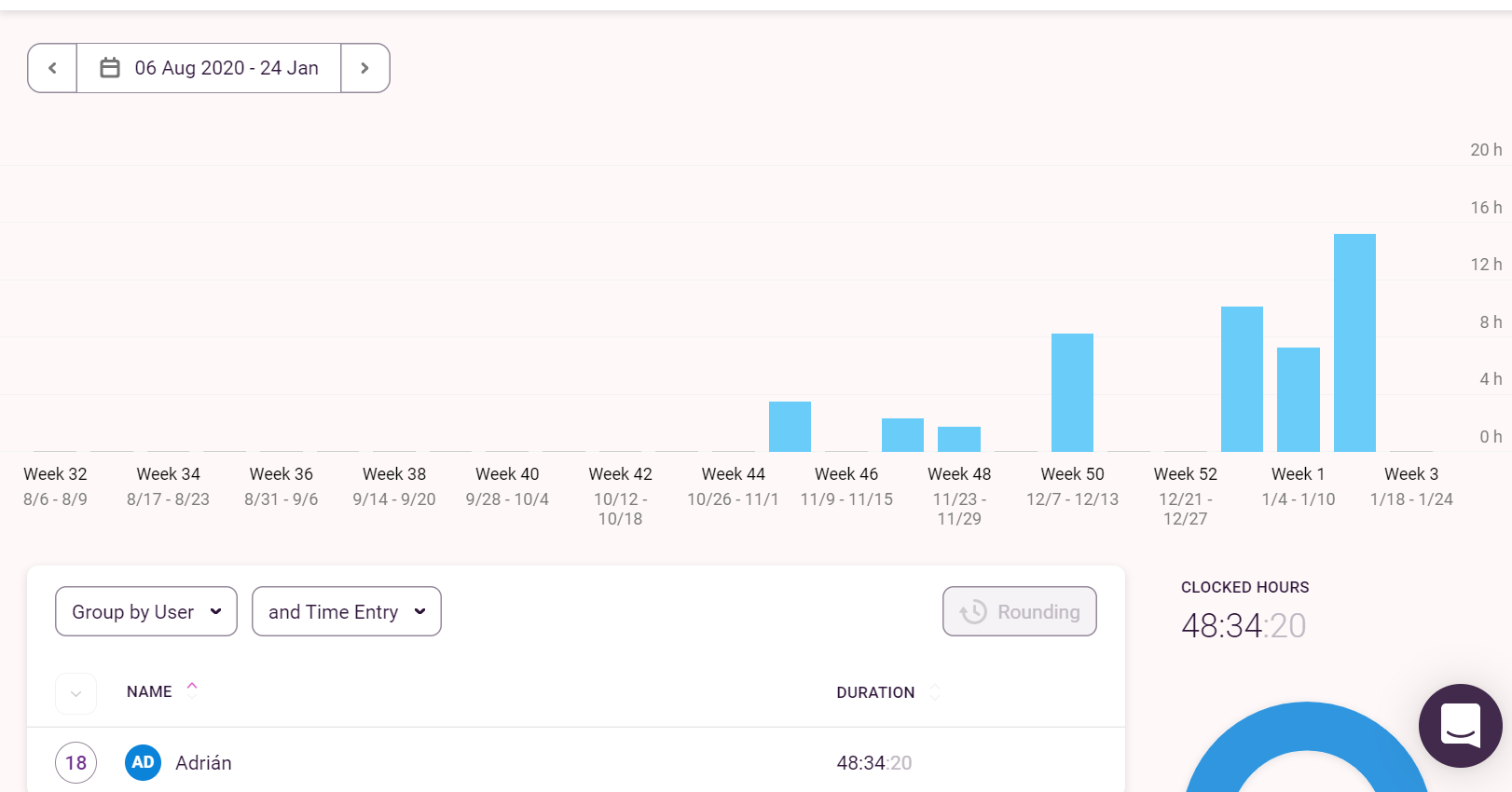Go to the next date range
Image resolution: width=1512 pixels, height=792 pixels.
[x=365, y=68]
